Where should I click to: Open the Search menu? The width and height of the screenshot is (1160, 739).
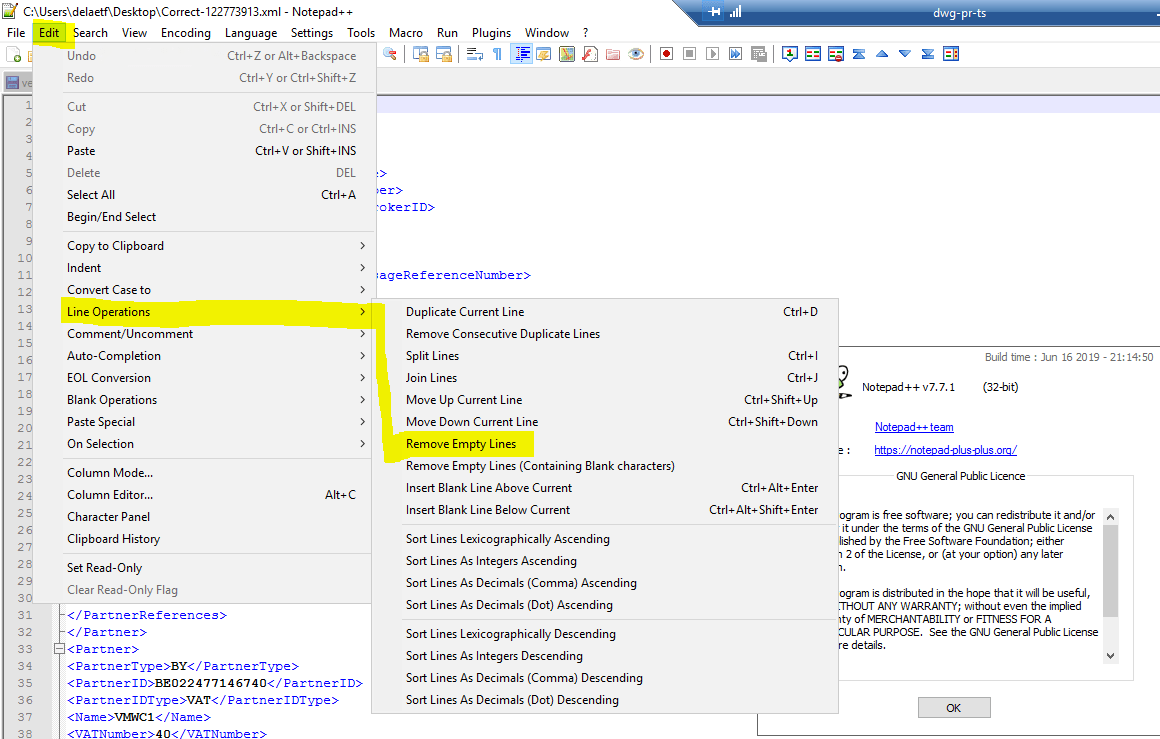pos(90,33)
